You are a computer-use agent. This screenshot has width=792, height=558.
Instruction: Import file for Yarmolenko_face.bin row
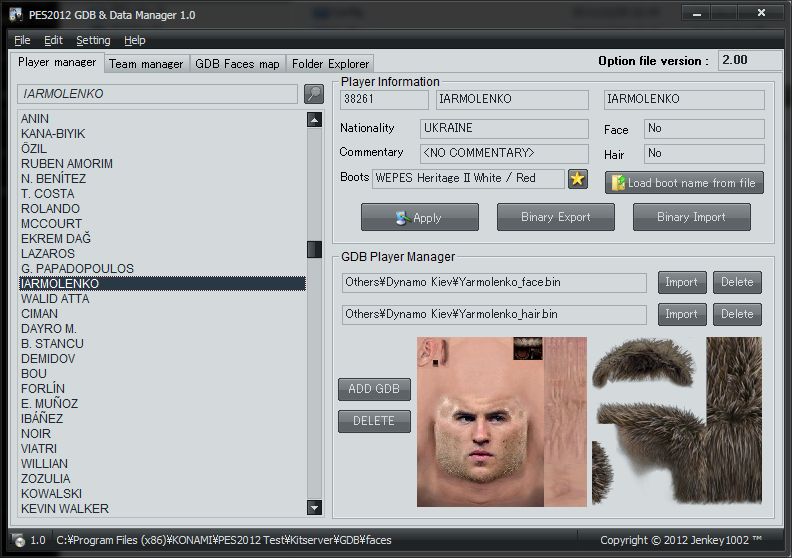pyautogui.click(x=681, y=282)
